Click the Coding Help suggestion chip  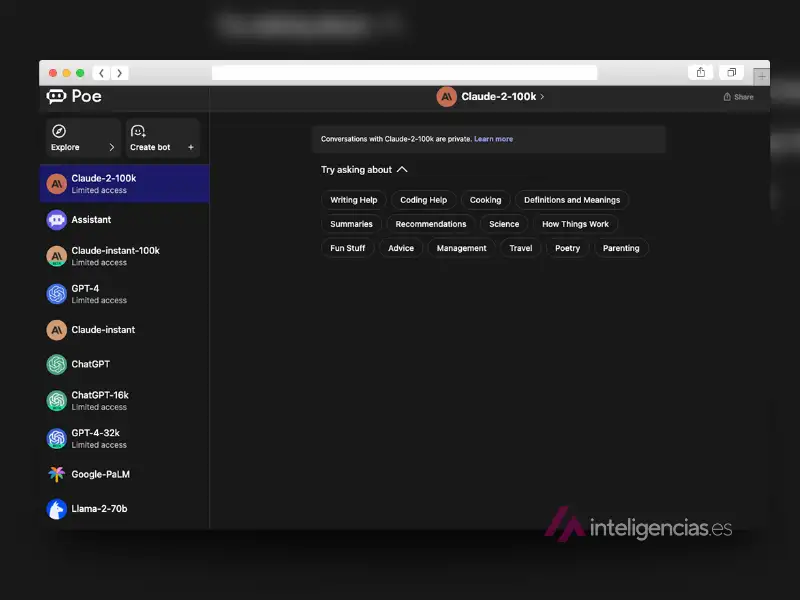coord(423,200)
